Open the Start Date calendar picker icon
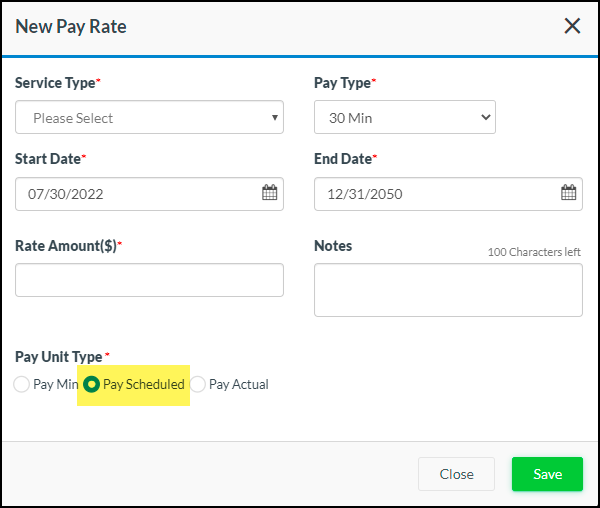The width and height of the screenshot is (600, 508). (269, 193)
